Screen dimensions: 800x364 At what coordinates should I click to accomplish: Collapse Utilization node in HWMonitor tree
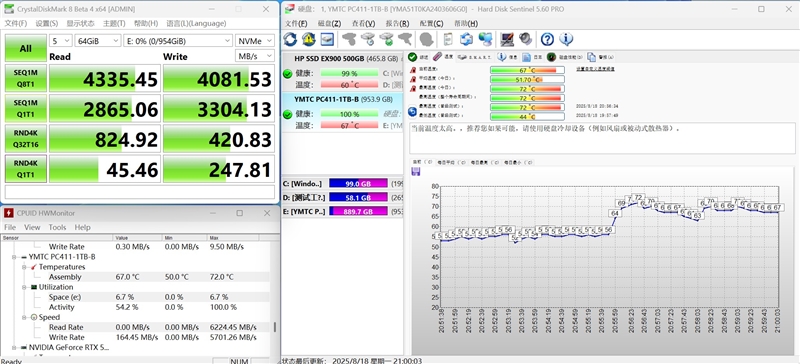click(x=24, y=287)
